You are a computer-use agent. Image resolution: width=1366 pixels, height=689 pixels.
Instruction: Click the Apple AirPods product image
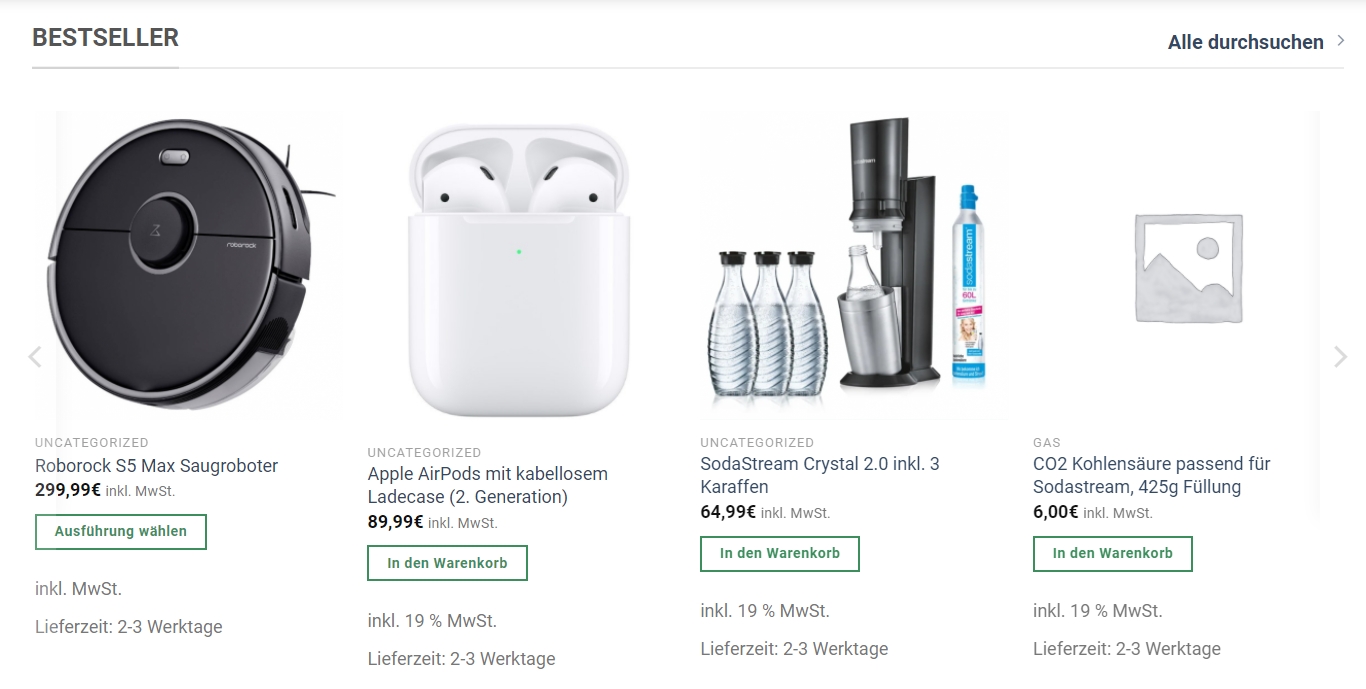pyautogui.click(x=521, y=270)
